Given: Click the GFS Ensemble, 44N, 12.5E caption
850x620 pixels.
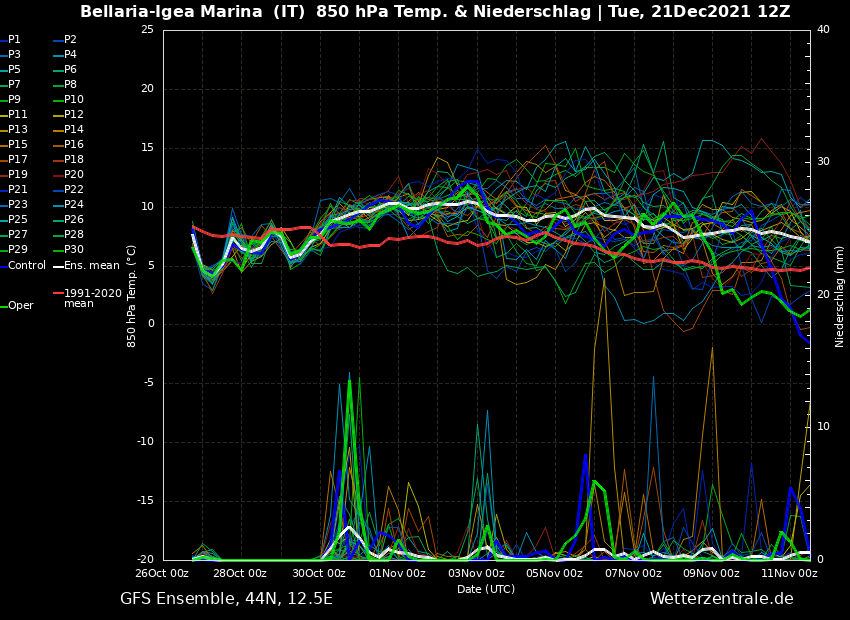Looking at the screenshot, I should [226, 599].
